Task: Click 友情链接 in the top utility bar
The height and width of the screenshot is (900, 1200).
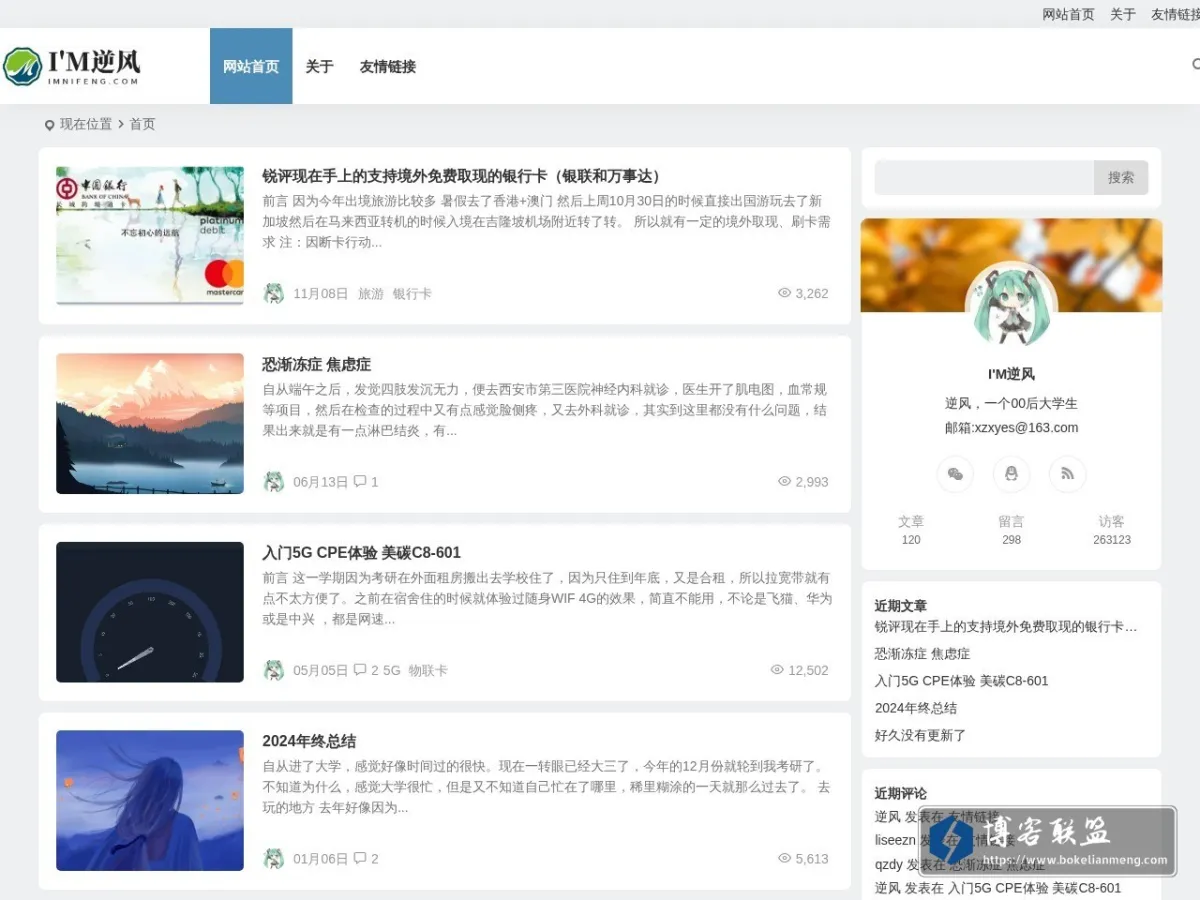Action: [x=1176, y=14]
